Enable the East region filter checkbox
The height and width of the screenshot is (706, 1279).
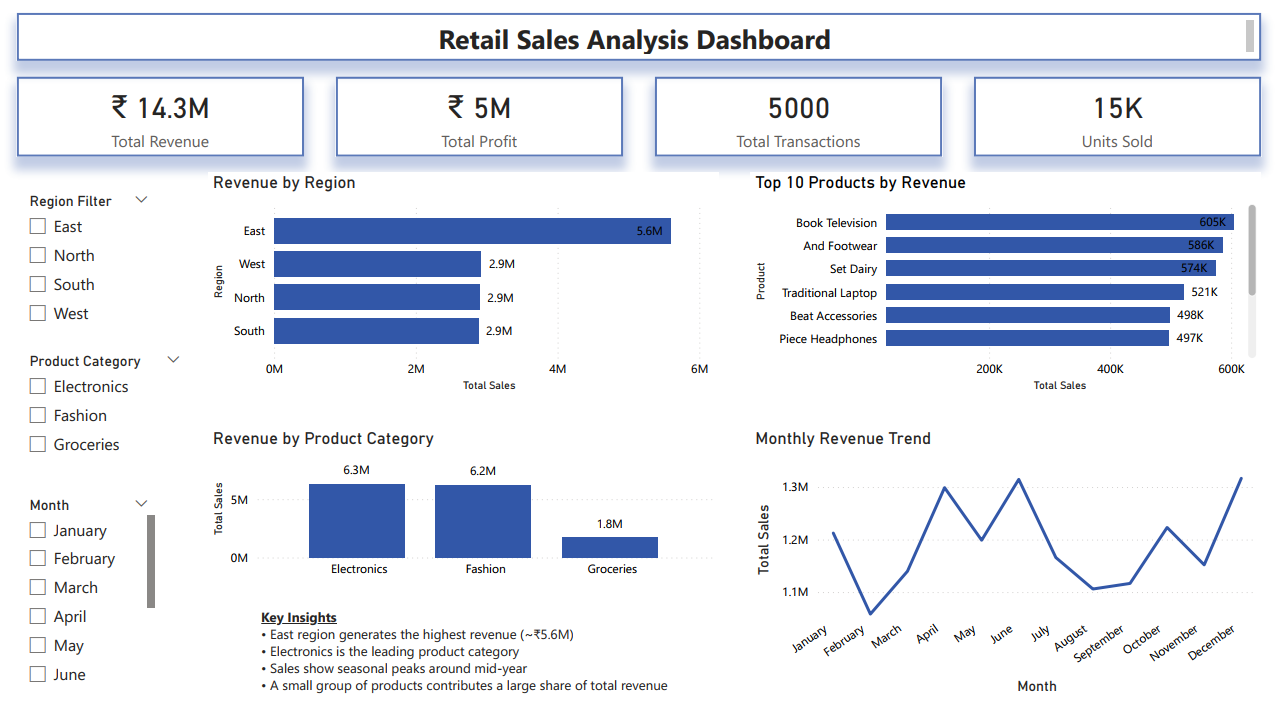[x=36, y=226]
